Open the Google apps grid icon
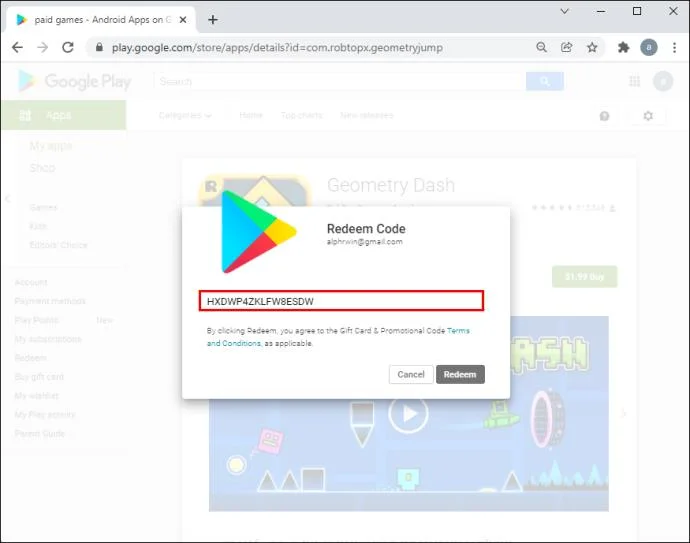The height and width of the screenshot is (543, 690). 635,81
